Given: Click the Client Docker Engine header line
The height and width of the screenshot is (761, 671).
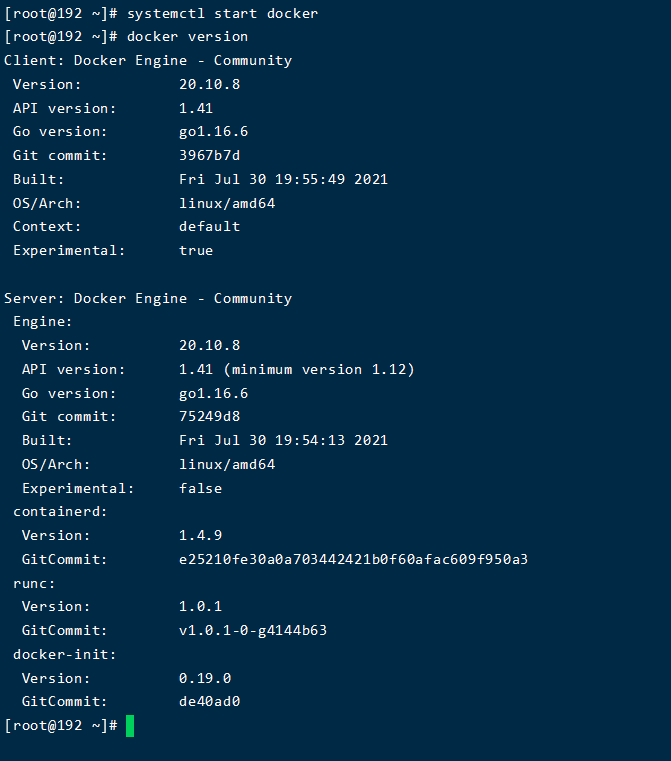Looking at the screenshot, I should click(x=148, y=61).
